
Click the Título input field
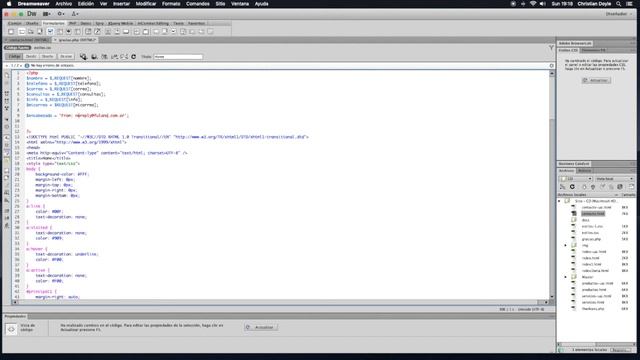click(178, 57)
